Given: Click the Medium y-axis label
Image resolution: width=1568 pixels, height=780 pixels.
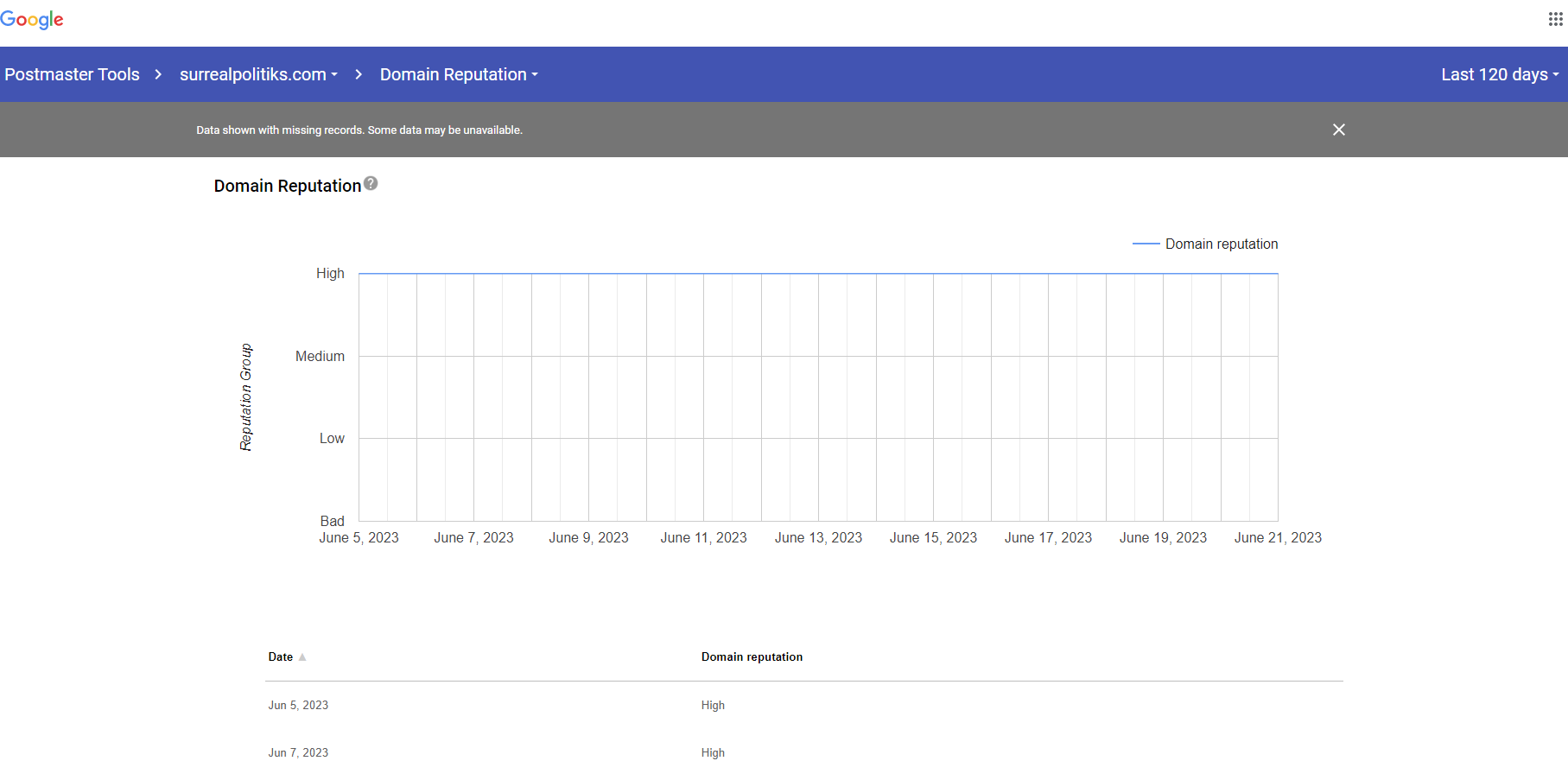Looking at the screenshot, I should coord(320,356).
